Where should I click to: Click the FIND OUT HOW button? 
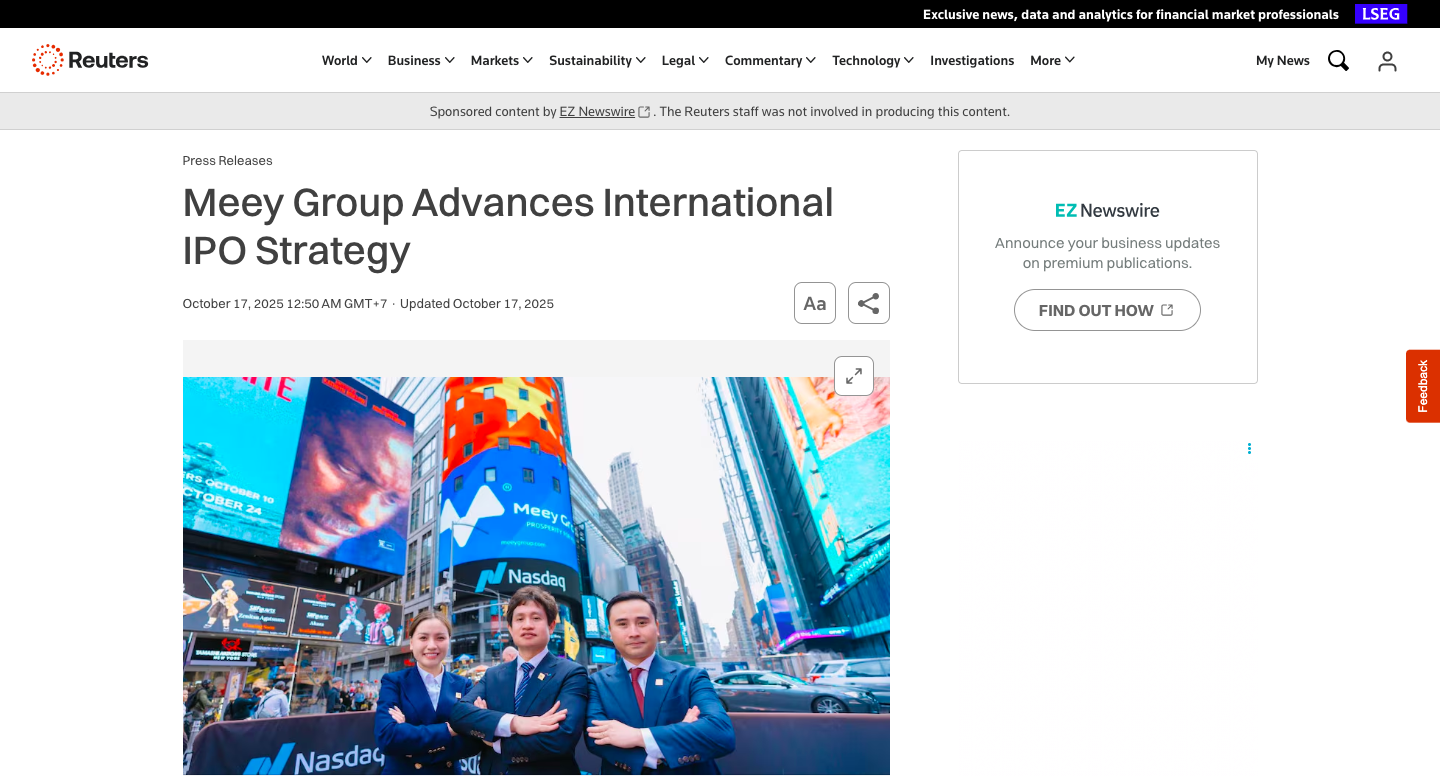coord(1106,310)
